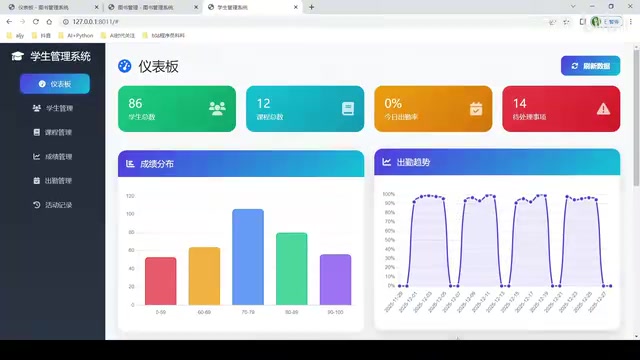Click the address bar showing 127.0.0.1:8011
The height and width of the screenshot is (360, 640).
pos(302,22)
